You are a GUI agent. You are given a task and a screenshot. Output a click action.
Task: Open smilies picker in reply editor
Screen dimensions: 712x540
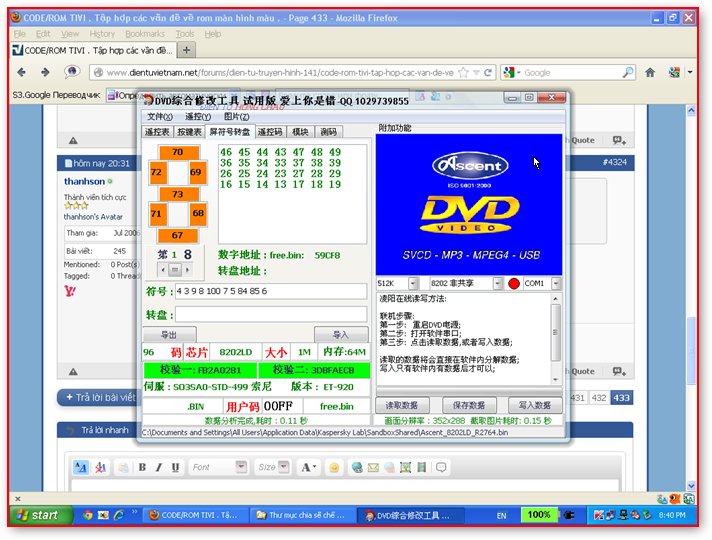tap(334, 467)
